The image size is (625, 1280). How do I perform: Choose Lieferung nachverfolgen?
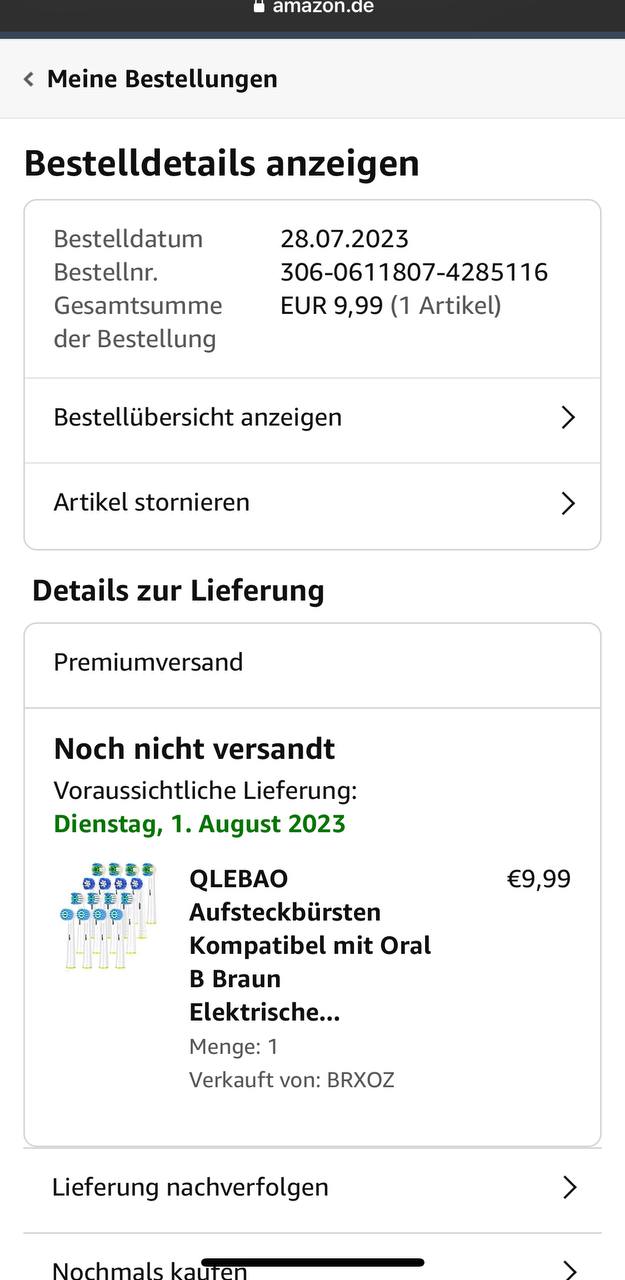pyautogui.click(x=190, y=1187)
